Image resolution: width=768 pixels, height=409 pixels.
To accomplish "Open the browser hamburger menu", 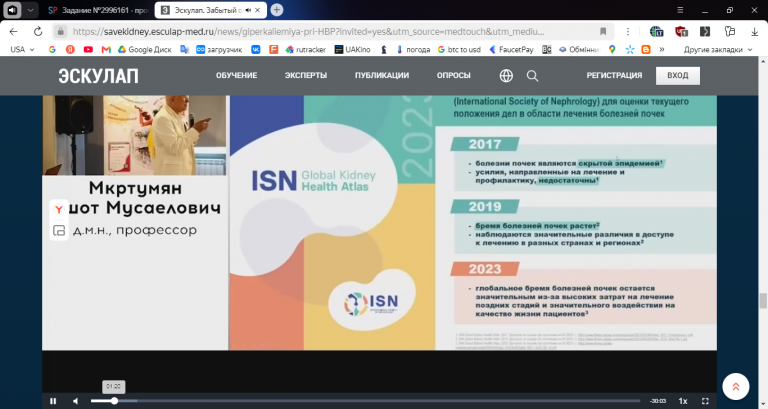I will point(680,10).
